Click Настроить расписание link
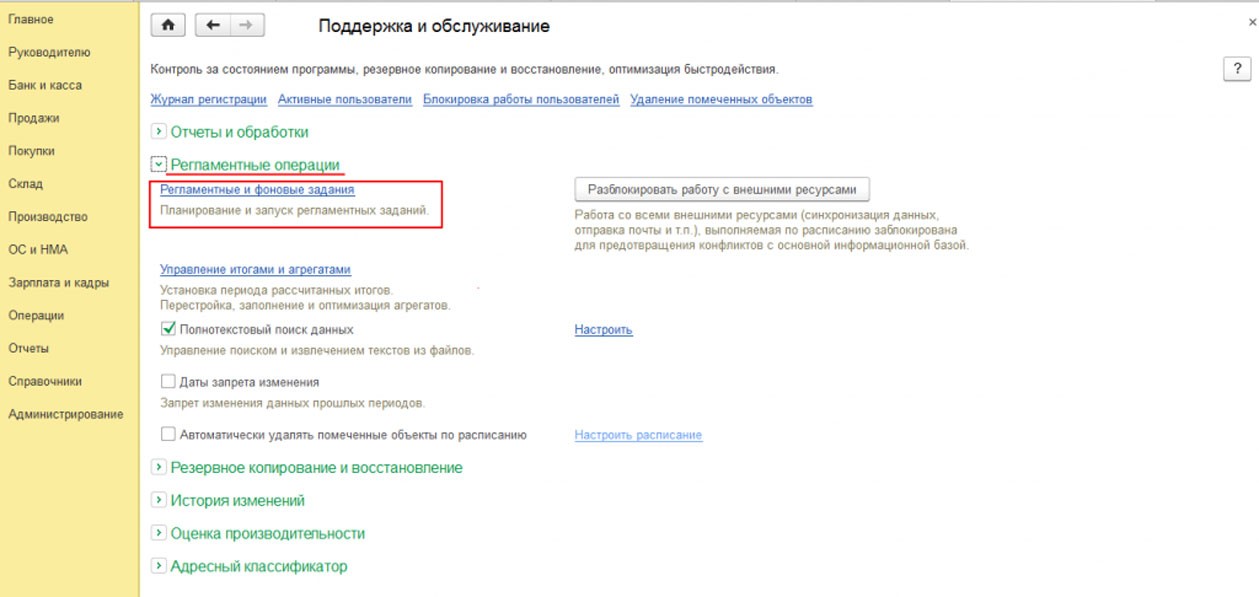 coord(638,435)
